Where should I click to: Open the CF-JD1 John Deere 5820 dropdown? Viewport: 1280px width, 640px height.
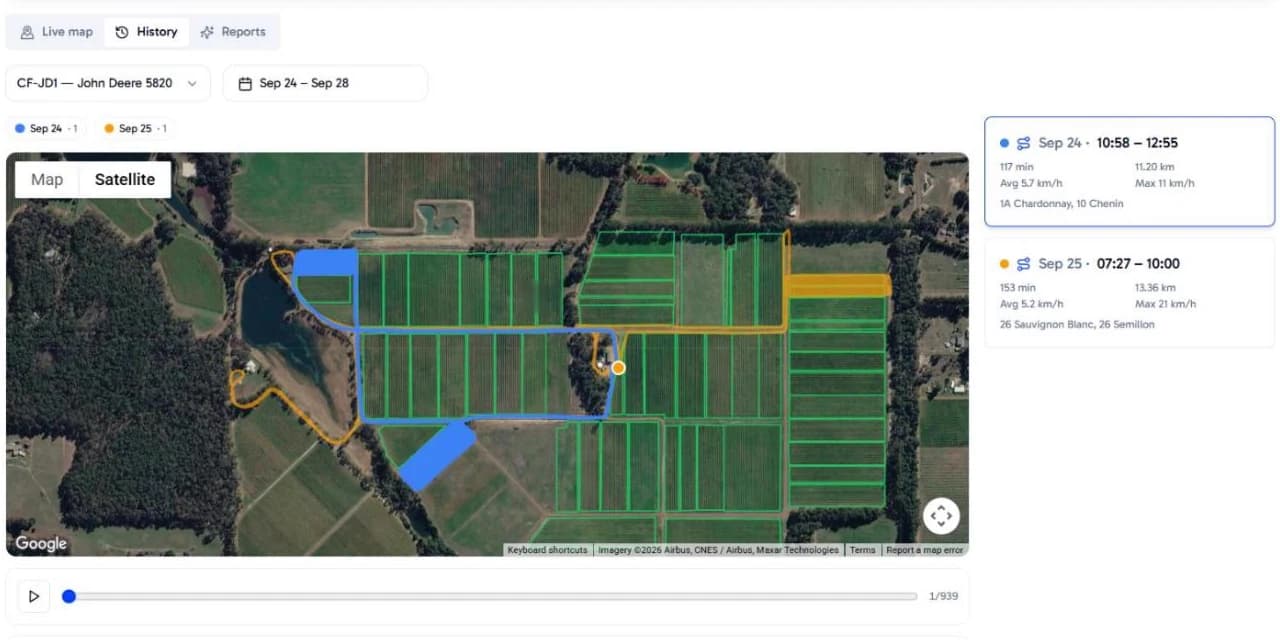(108, 83)
